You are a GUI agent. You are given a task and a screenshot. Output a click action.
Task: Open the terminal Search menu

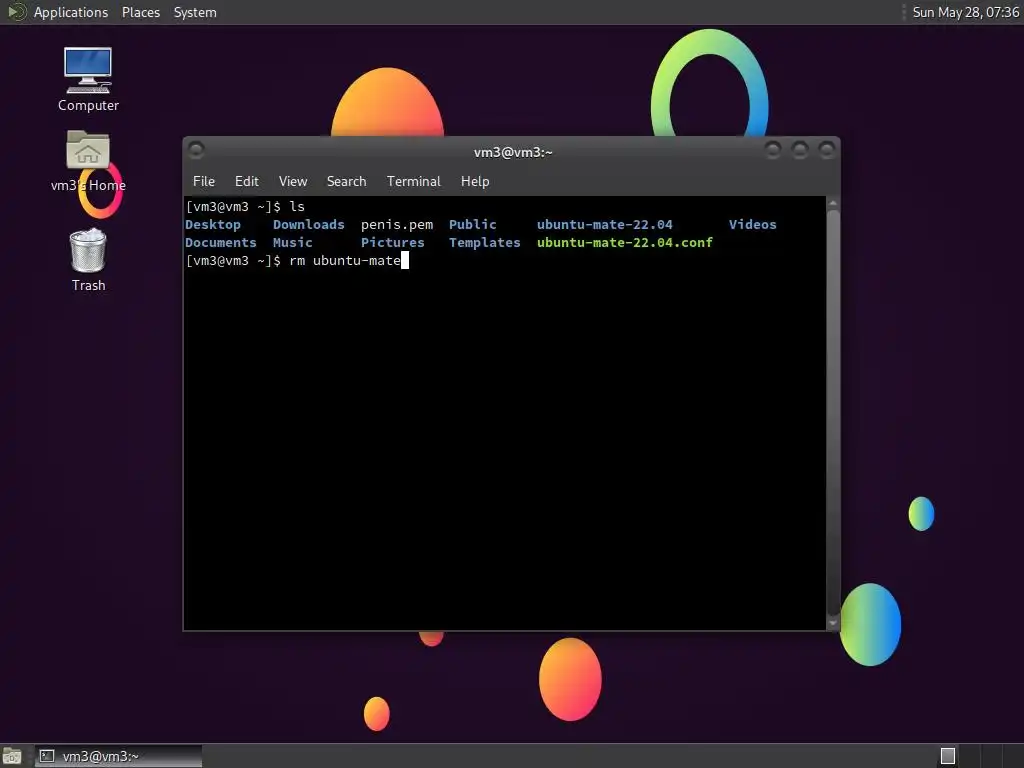346,181
